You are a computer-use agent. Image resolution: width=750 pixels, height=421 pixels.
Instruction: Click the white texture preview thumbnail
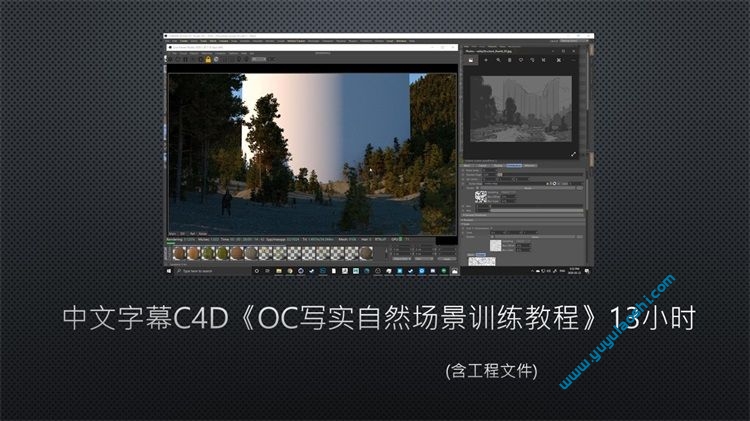pyautogui.click(x=496, y=245)
